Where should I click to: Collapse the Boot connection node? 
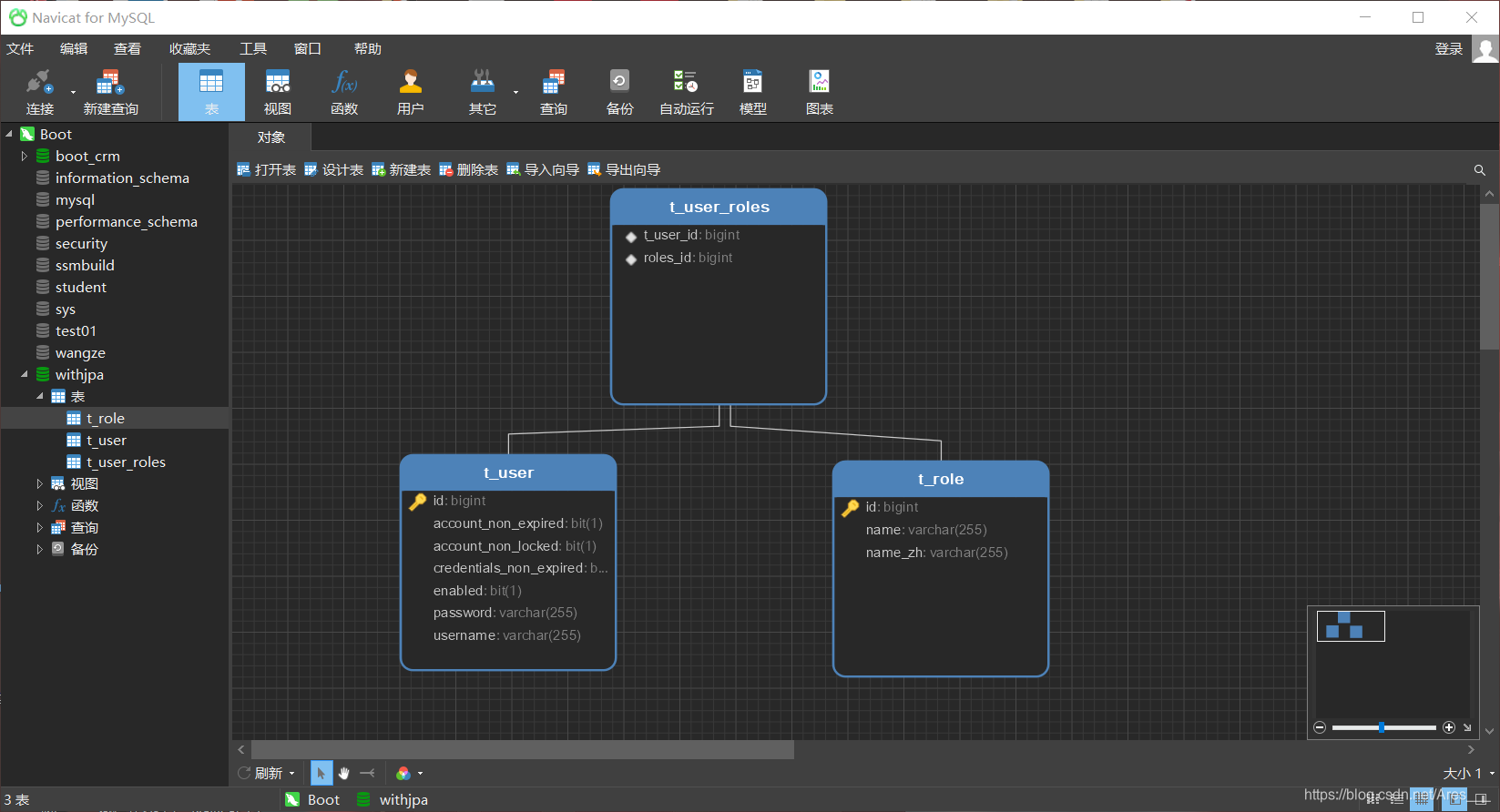point(9,134)
